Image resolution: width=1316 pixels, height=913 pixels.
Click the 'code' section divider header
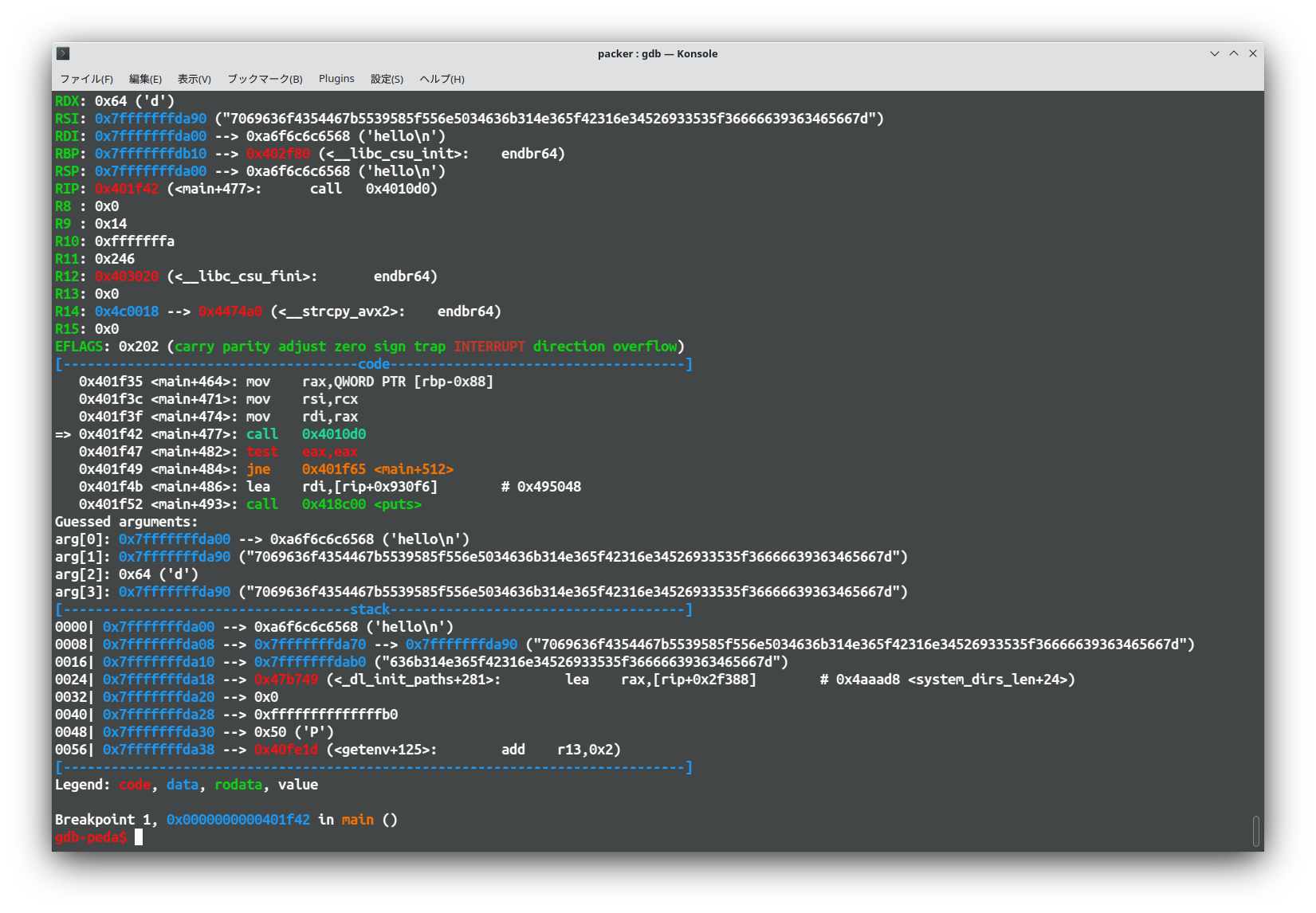373,364
